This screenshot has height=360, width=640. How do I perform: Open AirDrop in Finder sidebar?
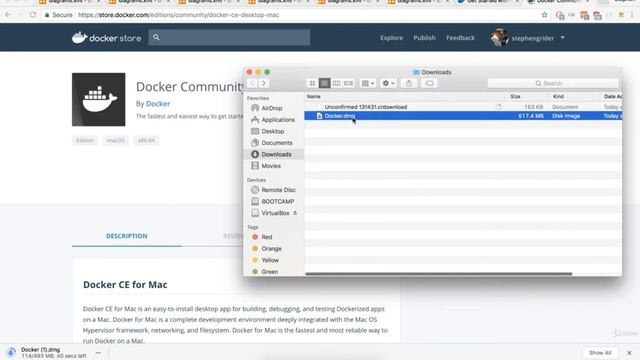point(273,108)
